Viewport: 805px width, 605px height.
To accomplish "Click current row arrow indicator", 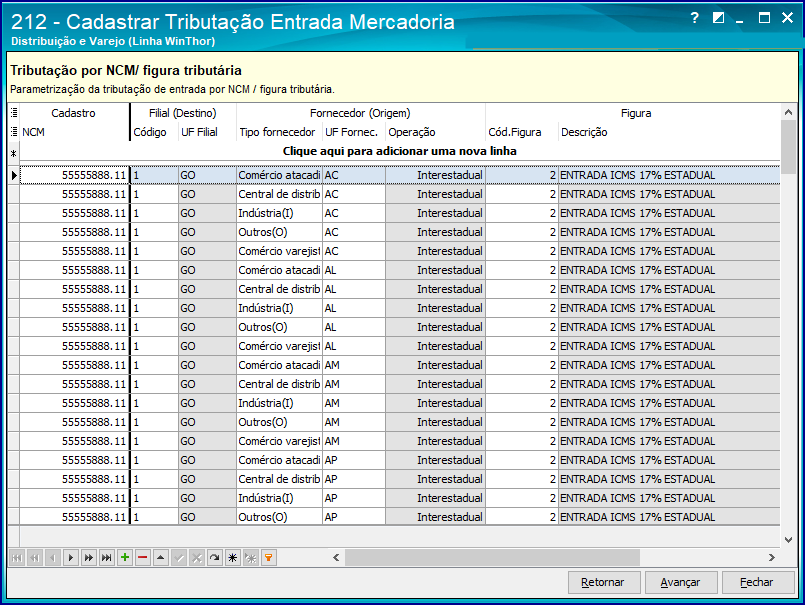I will [x=14, y=175].
